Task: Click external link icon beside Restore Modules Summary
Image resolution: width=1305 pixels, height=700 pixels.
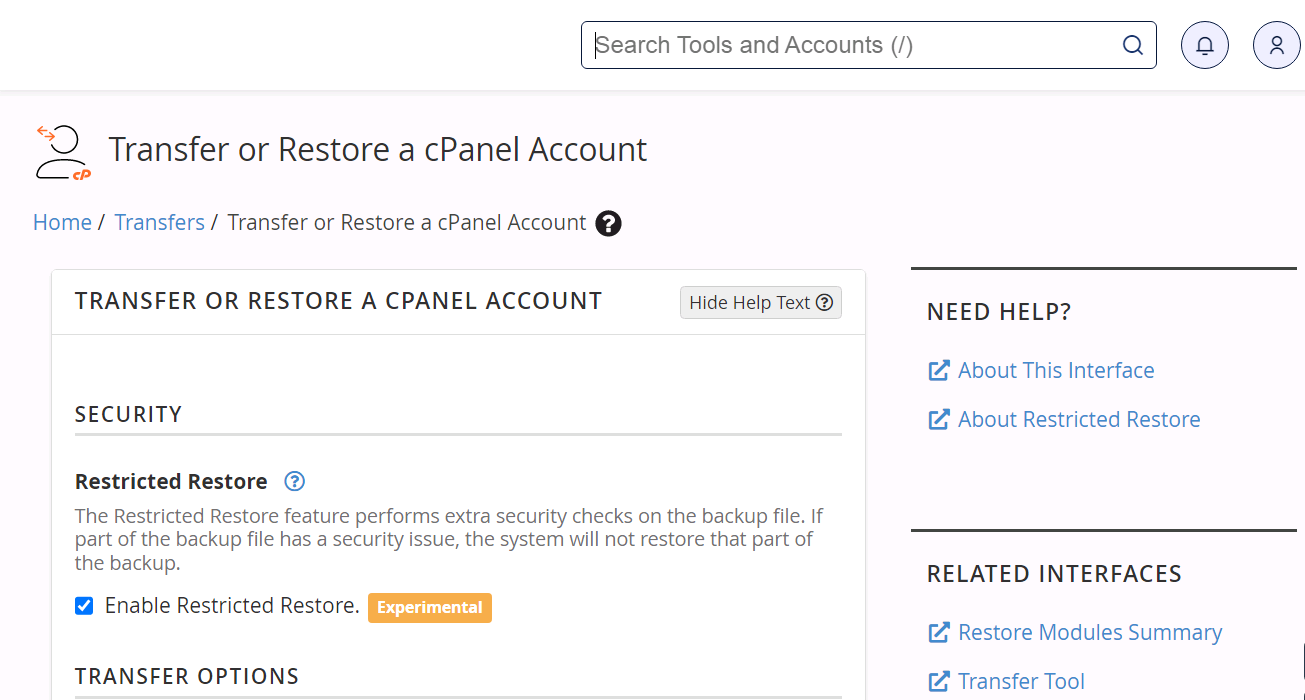Action: pyautogui.click(x=939, y=633)
